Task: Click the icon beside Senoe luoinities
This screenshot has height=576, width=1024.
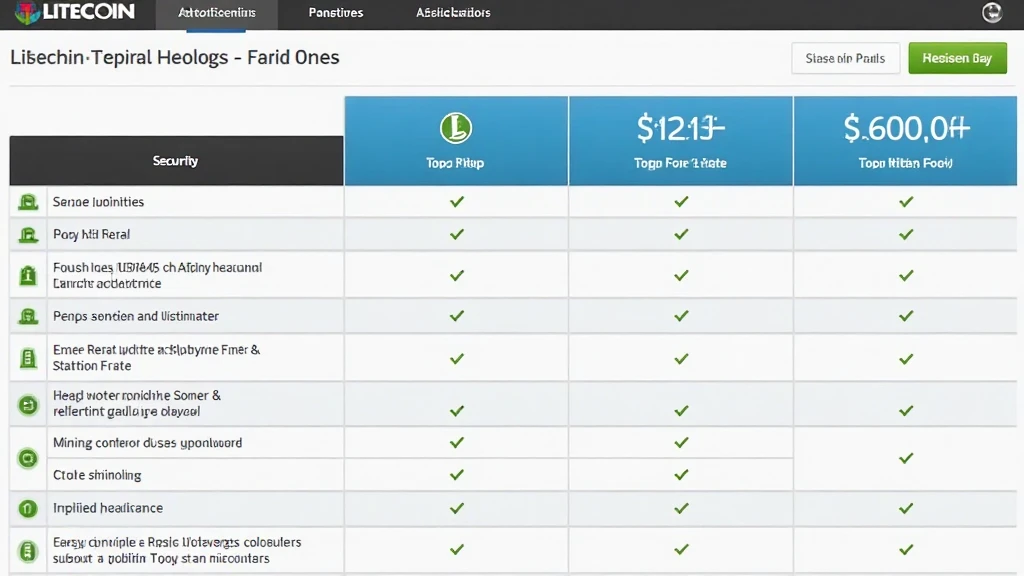Action: (28, 202)
